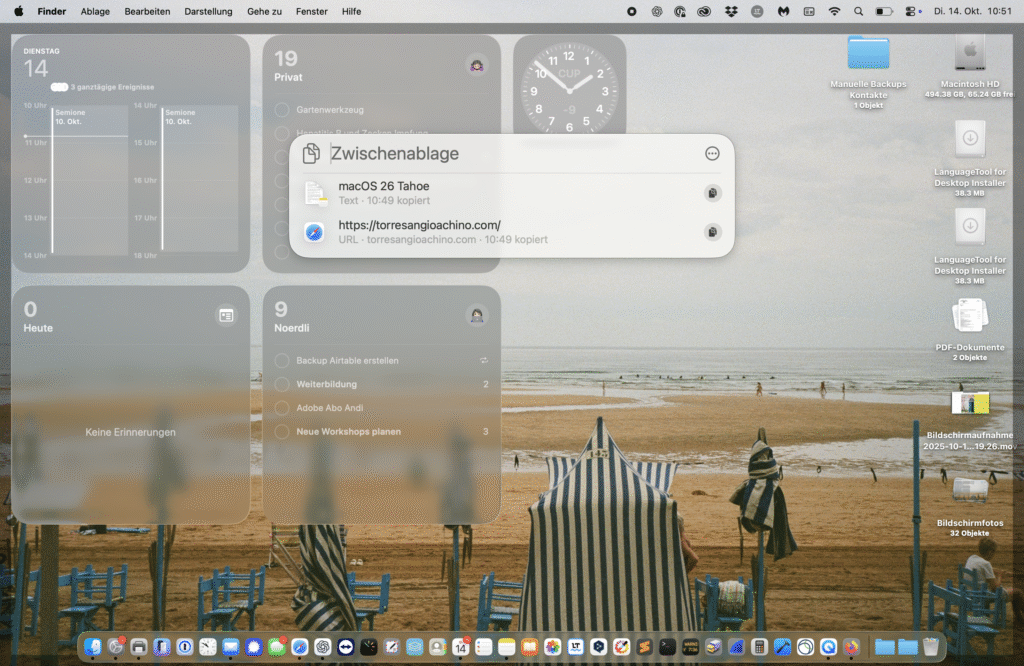Open Control Center from the menu bar
The image size is (1024, 666).
pos(910,11)
